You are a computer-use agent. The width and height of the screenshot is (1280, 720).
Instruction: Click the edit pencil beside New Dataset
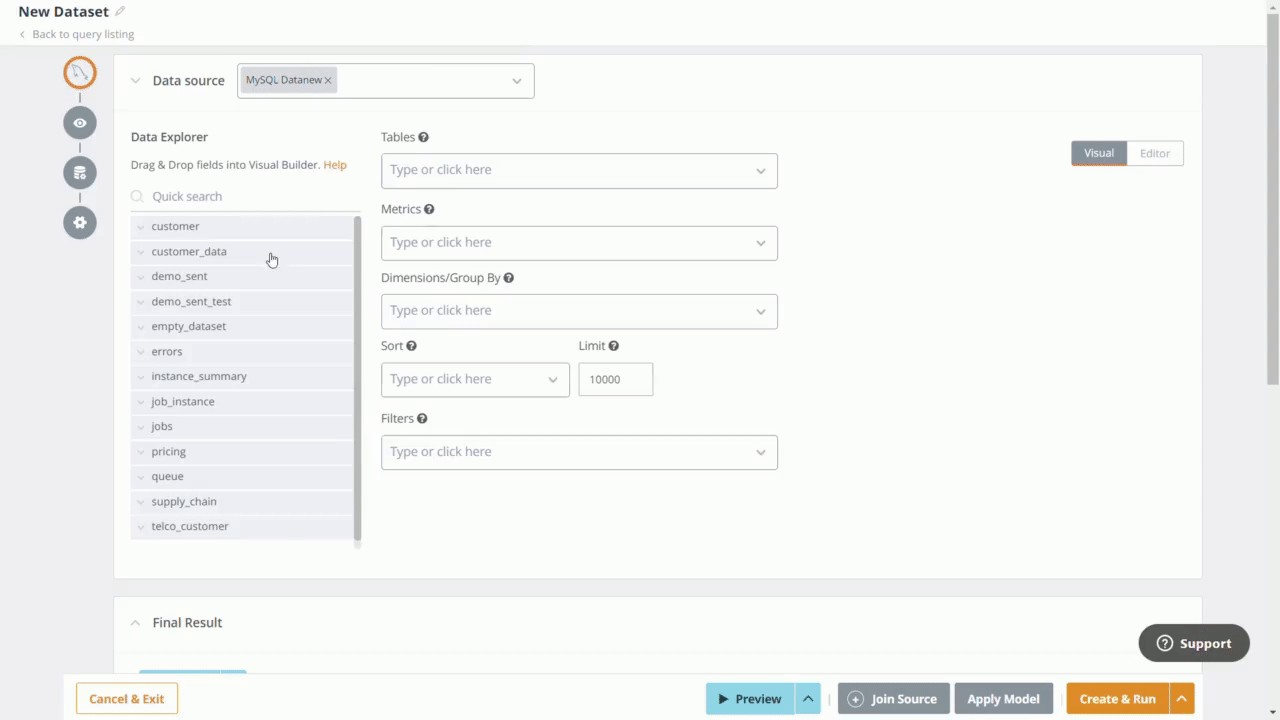[x=119, y=11]
